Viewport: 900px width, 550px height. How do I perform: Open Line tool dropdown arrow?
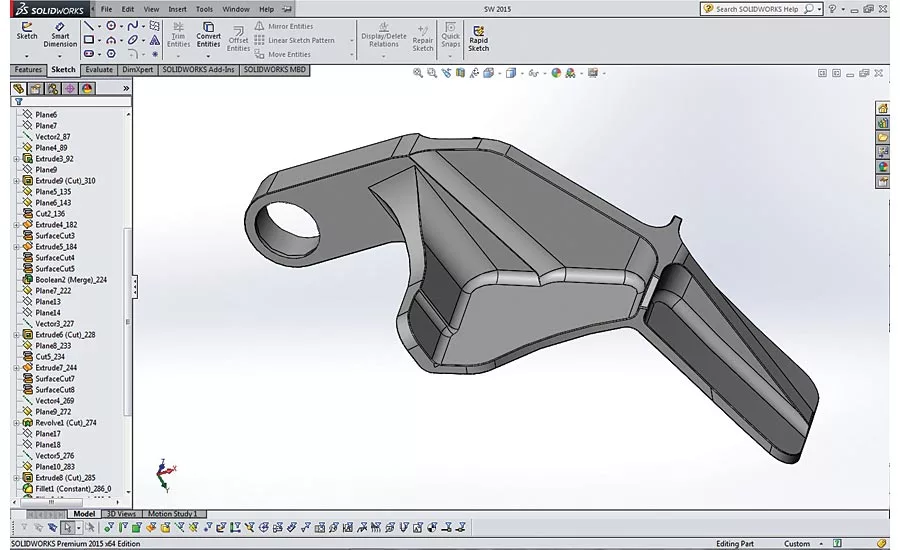coord(99,26)
